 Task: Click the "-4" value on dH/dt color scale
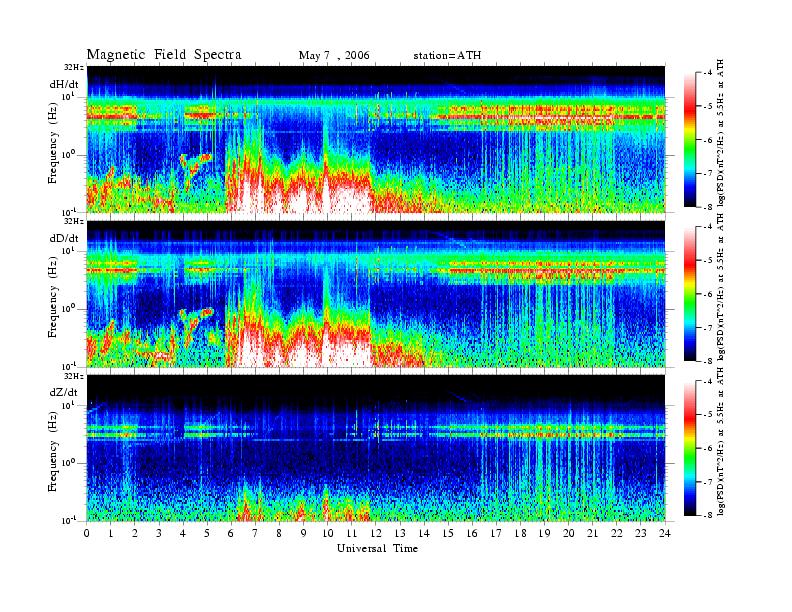(x=708, y=73)
